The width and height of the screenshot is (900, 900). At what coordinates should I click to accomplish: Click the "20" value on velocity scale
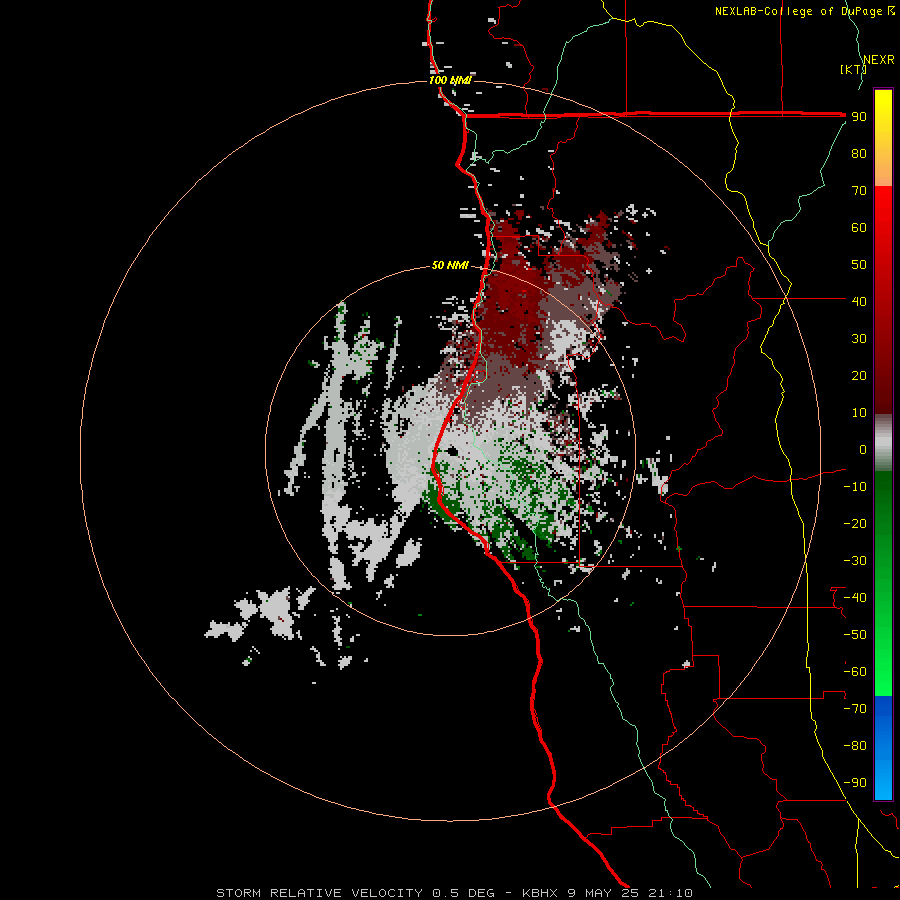click(x=859, y=375)
